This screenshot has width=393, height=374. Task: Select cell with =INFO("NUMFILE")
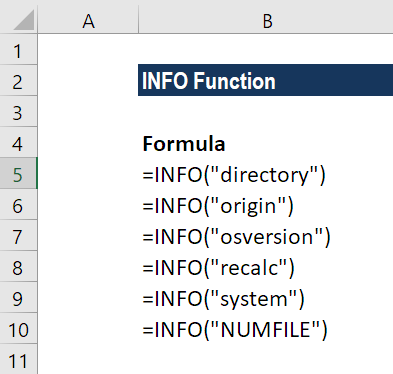[x=266, y=328]
